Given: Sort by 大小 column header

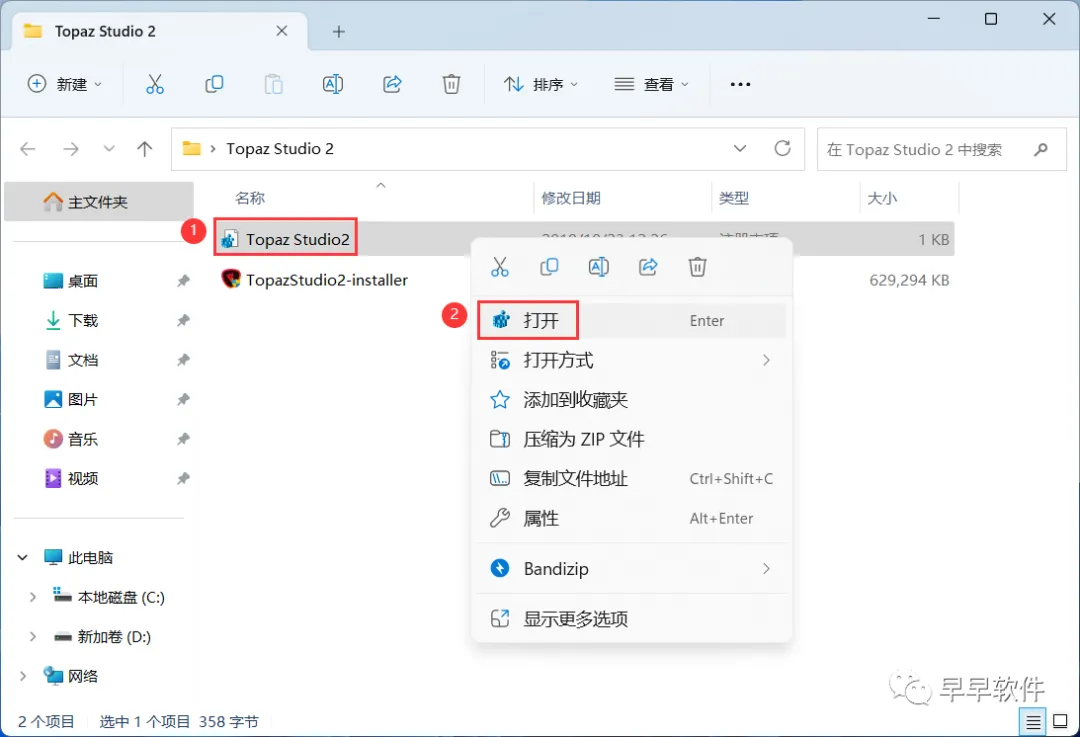Looking at the screenshot, I should (882, 198).
